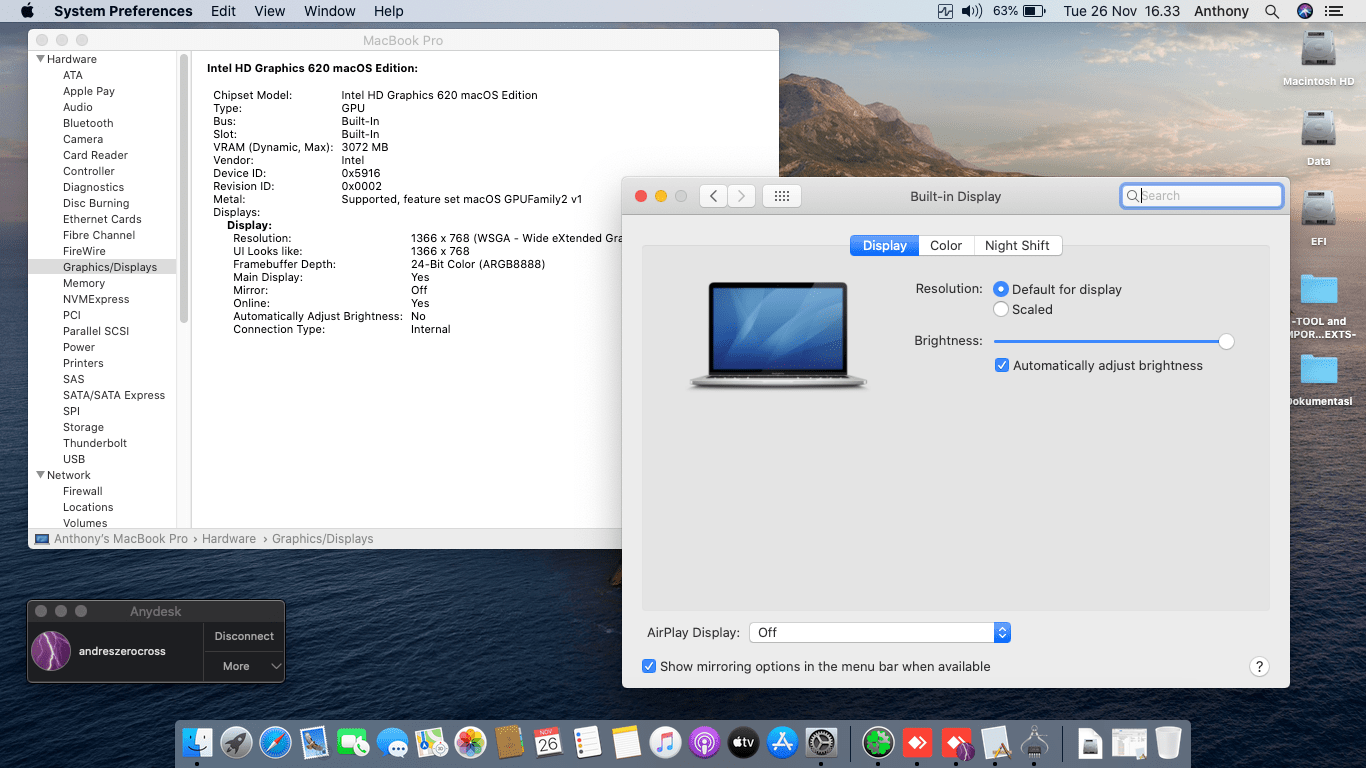Open Safari from the dock
This screenshot has height=768, width=1366.
pyautogui.click(x=275, y=742)
